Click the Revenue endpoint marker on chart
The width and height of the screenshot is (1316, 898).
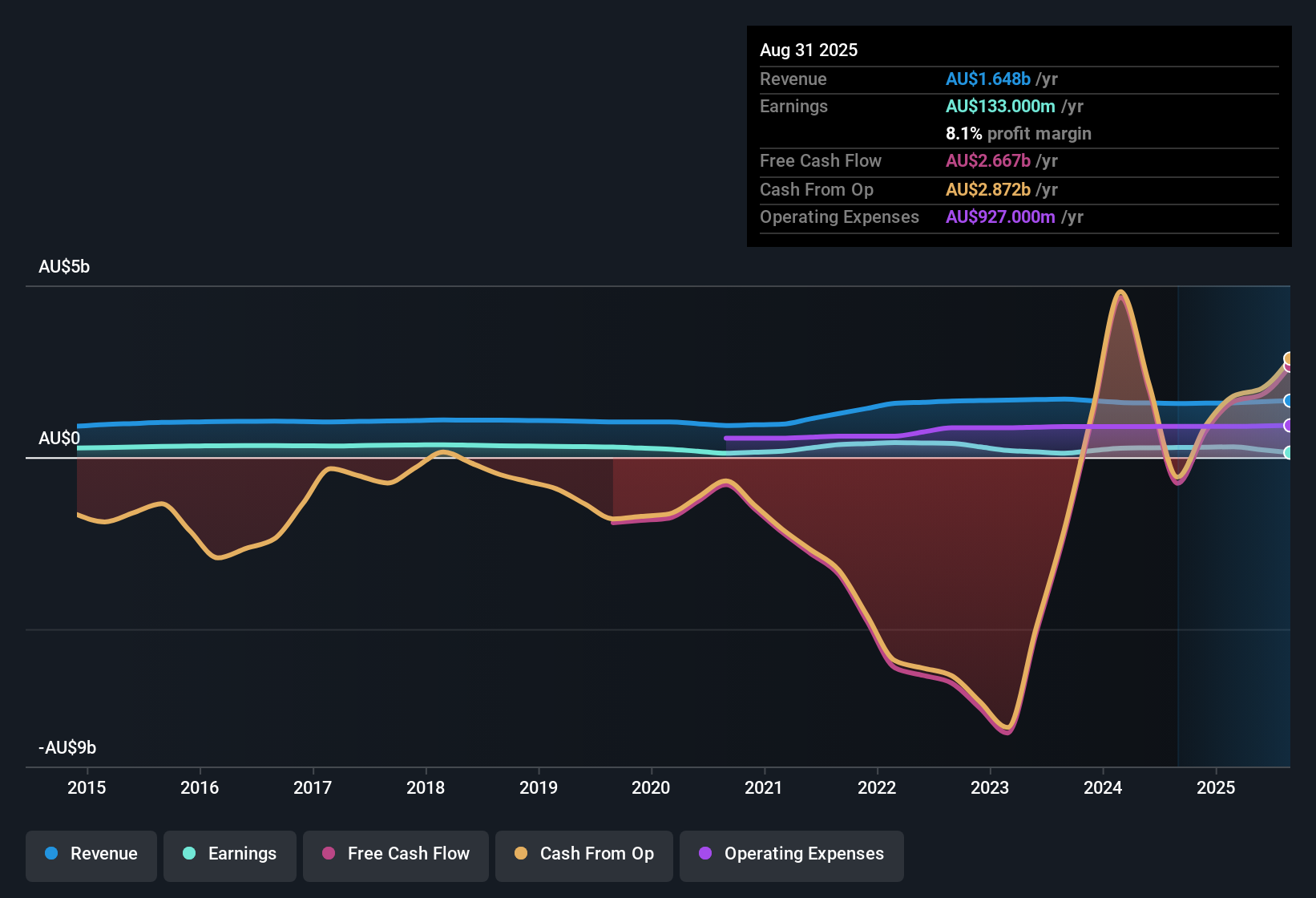click(1288, 401)
